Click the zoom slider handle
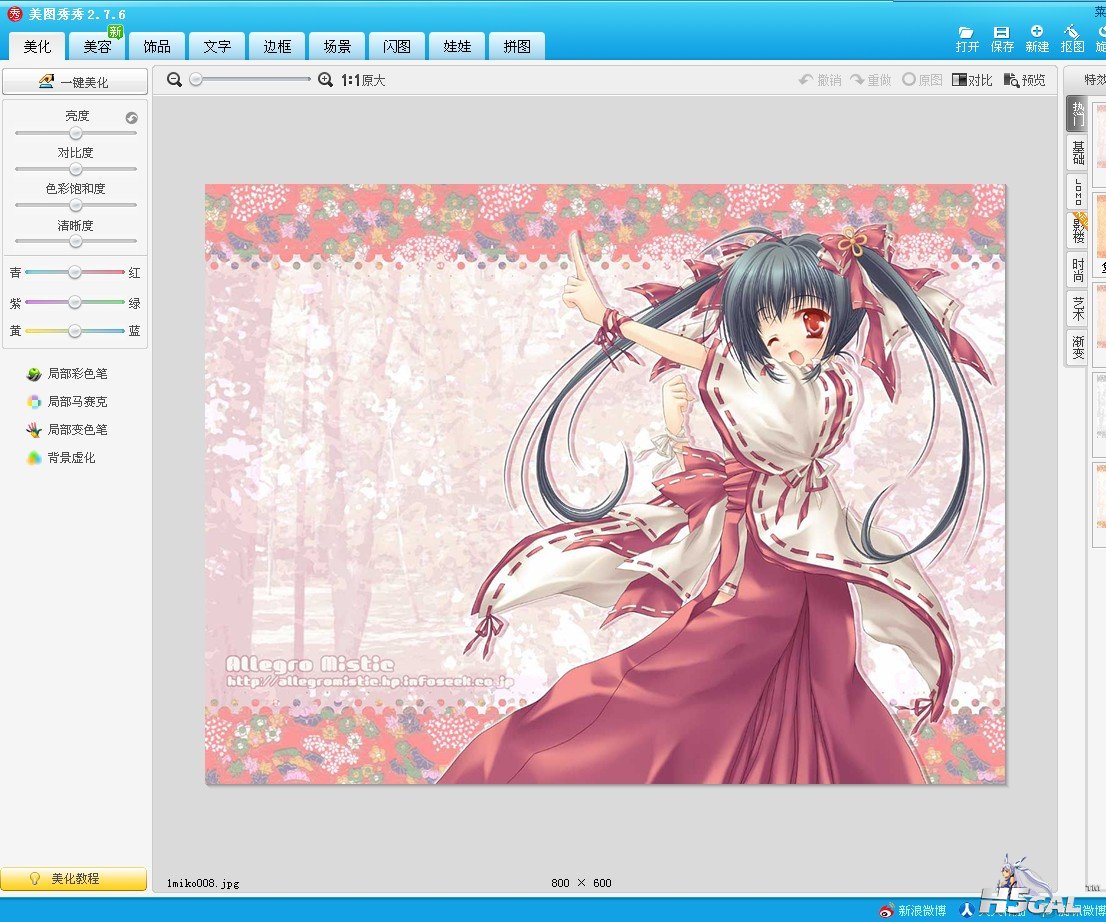 [x=196, y=80]
